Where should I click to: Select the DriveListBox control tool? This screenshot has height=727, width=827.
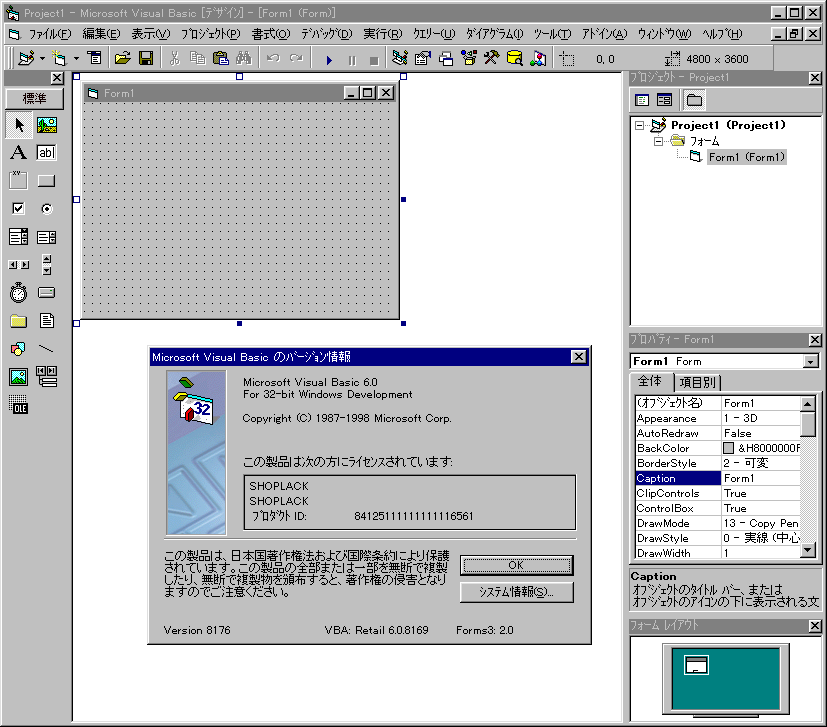[x=46, y=293]
